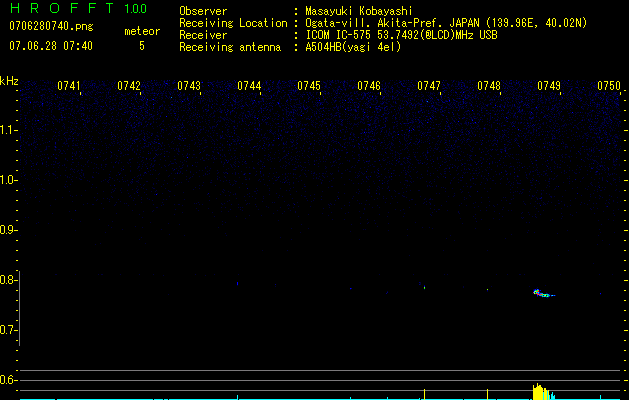
Task: Click the Observer label
Action: (x=203, y=11)
